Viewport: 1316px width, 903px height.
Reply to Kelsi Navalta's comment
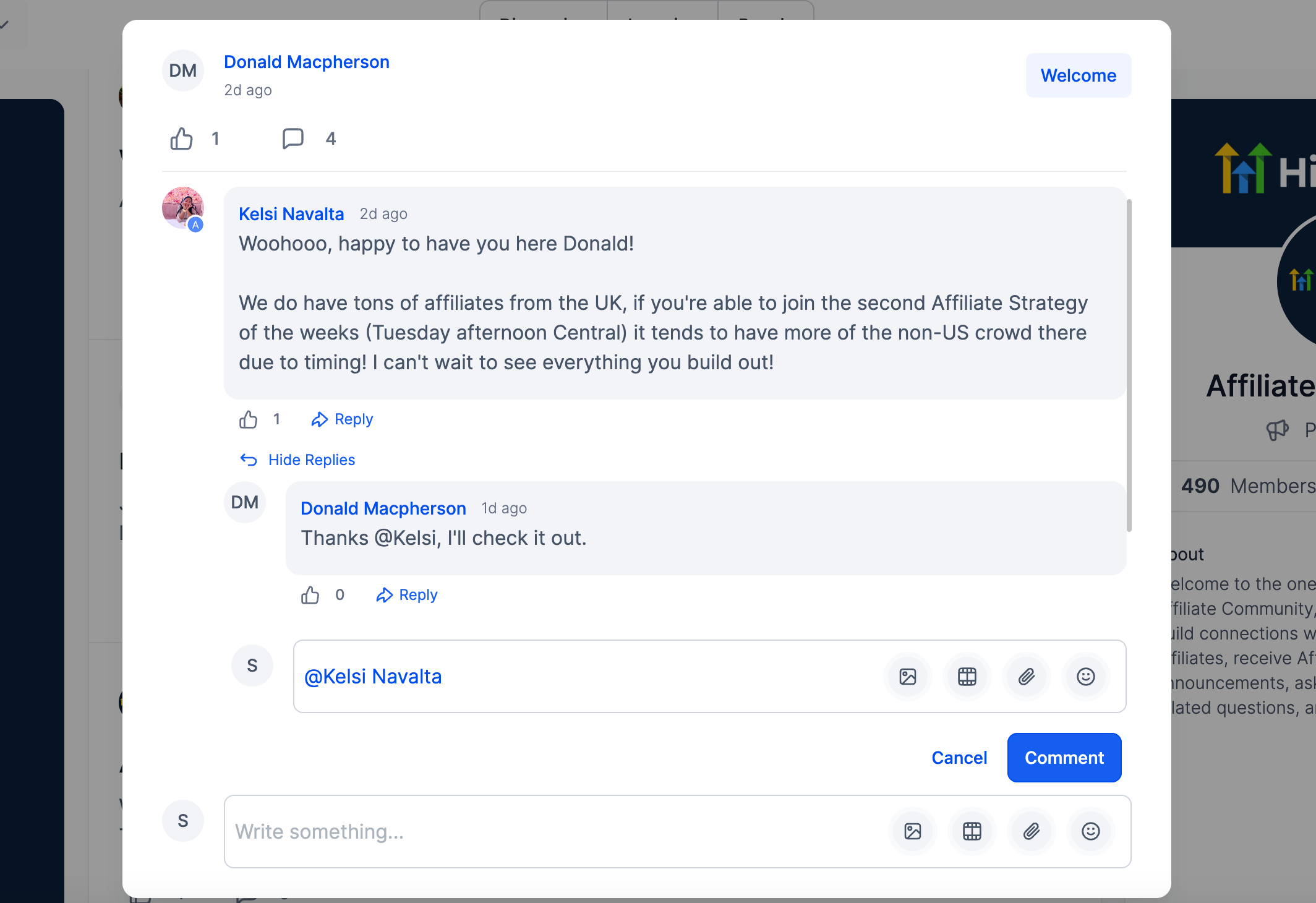point(342,419)
